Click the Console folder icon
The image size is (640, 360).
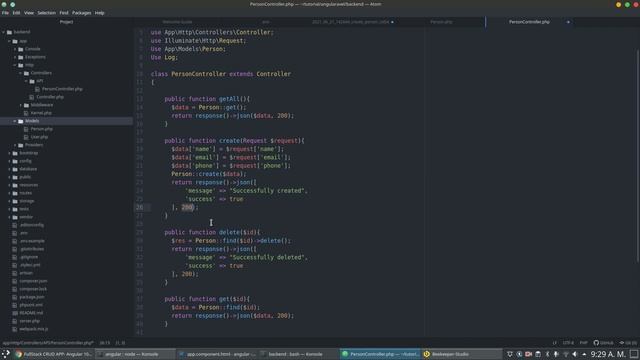coord(20,49)
